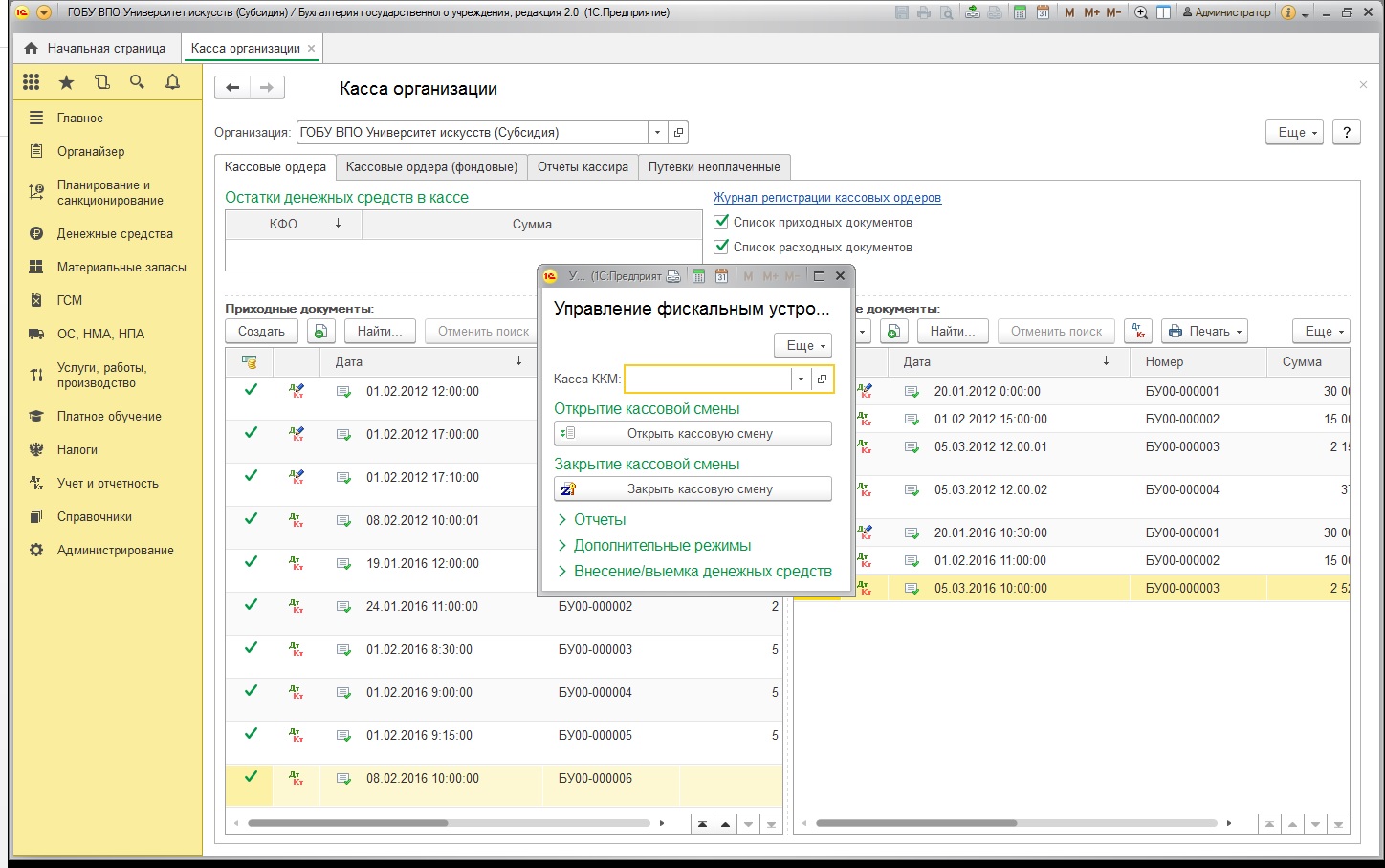The height and width of the screenshot is (868, 1385).
Task: Click the get-link icon in top toolbar
Action: coord(972,12)
